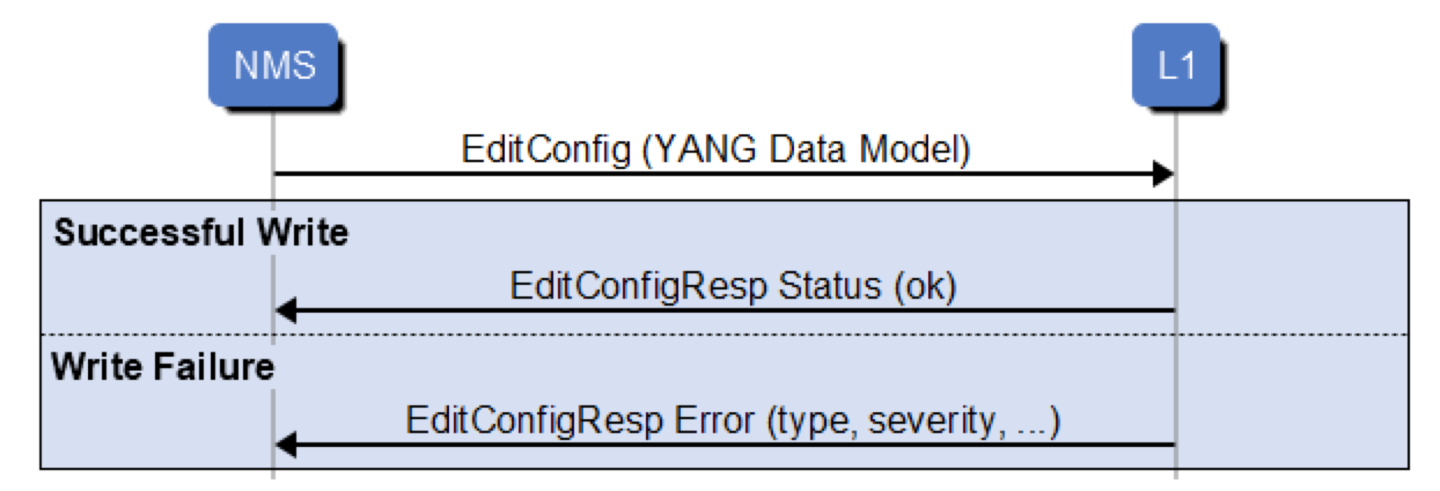Click the EditConfig arrowhead at L1

pos(1162,174)
